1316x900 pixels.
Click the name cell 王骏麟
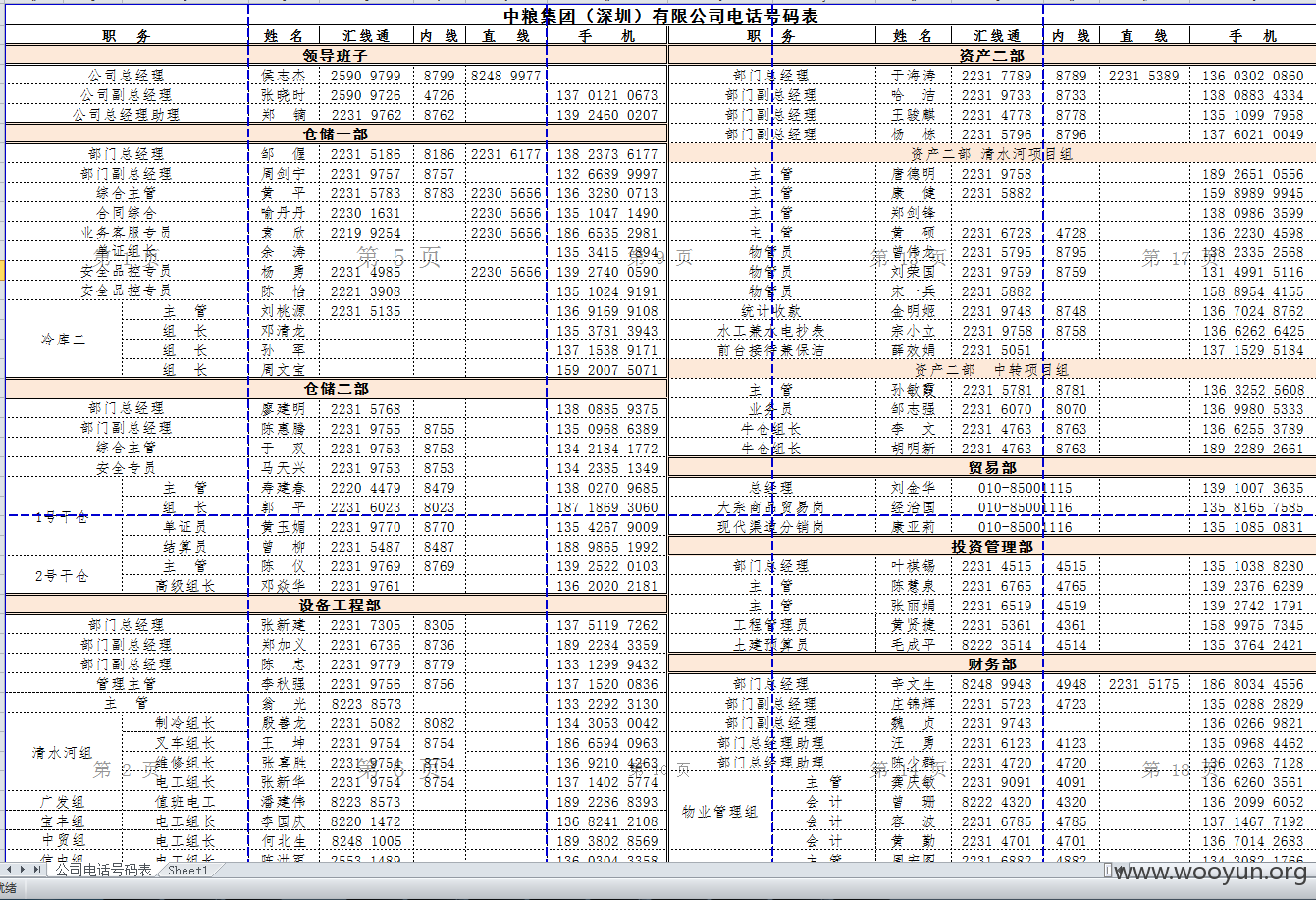pos(914,115)
